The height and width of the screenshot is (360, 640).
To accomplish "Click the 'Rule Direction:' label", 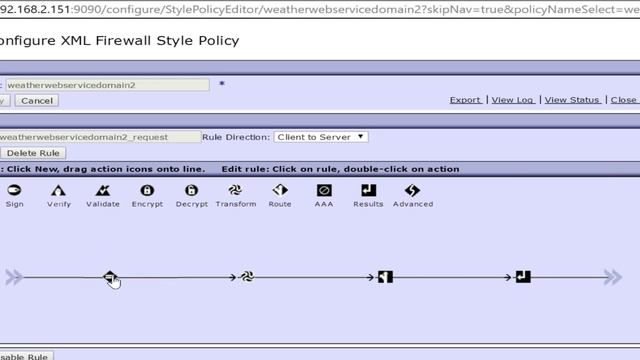I will pos(236,137).
